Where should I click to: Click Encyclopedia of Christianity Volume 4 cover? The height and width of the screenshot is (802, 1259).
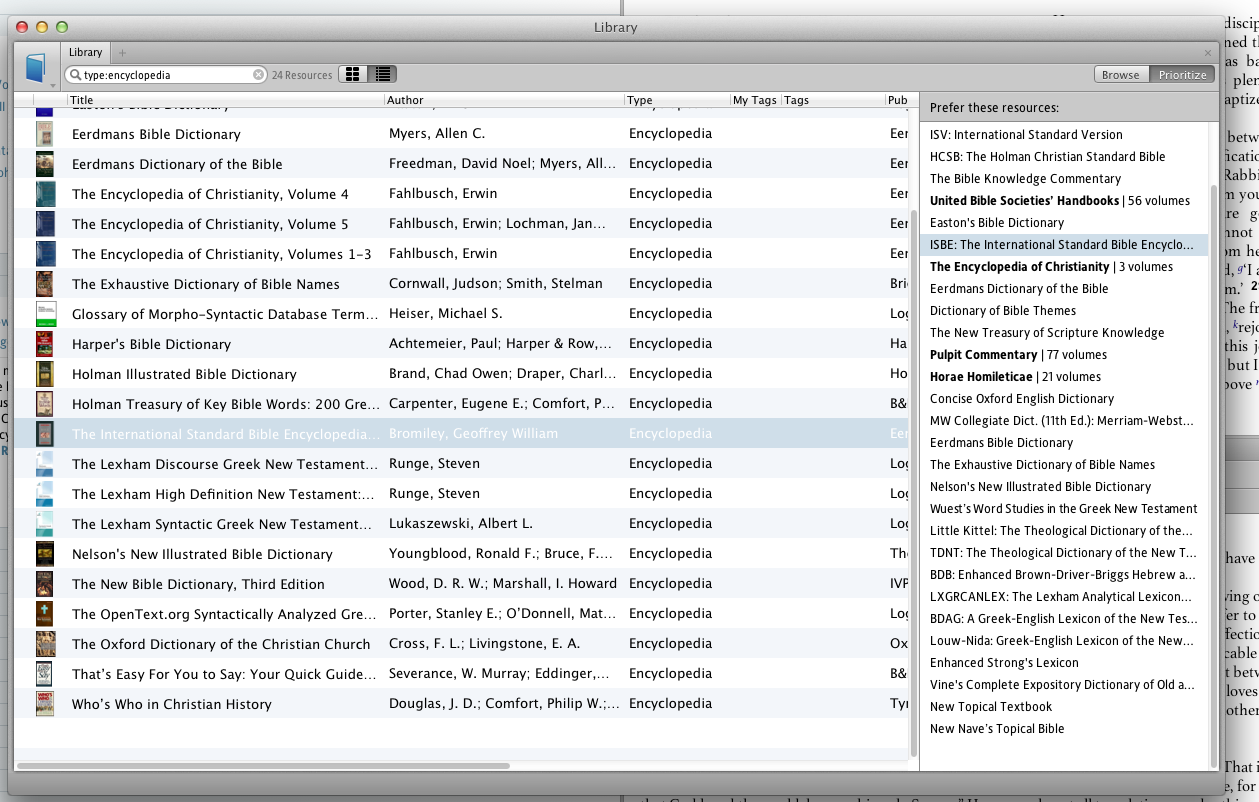(x=45, y=194)
